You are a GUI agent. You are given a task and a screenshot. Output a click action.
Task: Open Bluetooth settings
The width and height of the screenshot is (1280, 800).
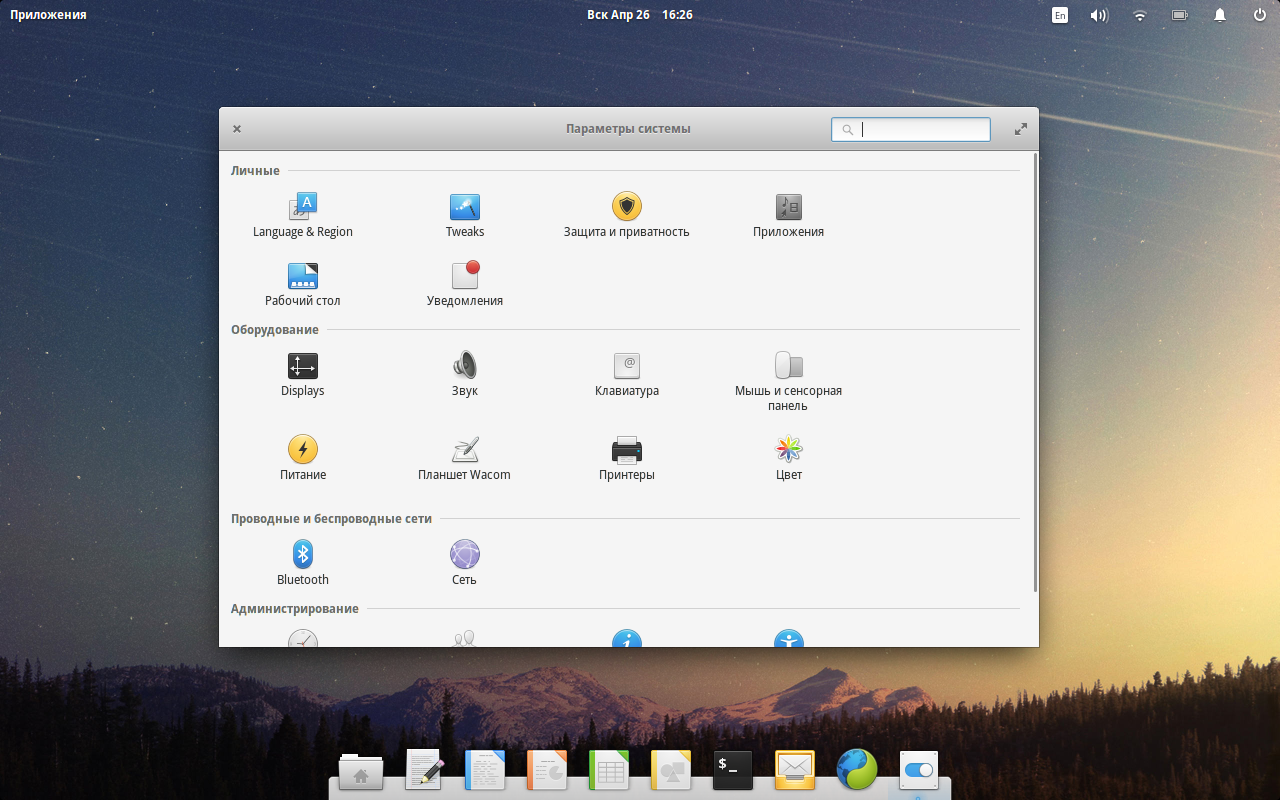(303, 555)
